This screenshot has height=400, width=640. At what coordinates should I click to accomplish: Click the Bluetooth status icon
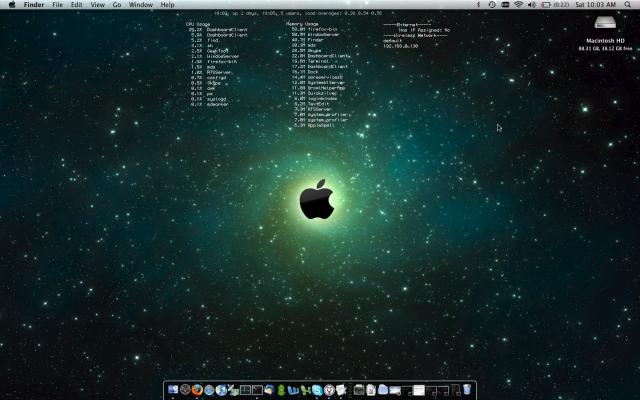(479, 4)
